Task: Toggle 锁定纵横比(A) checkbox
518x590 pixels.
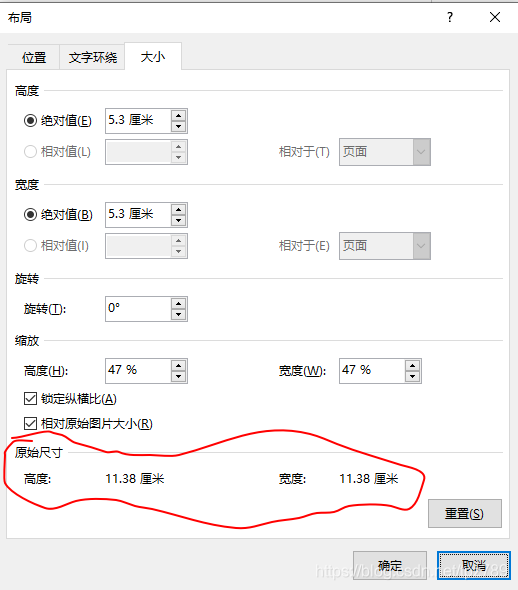Action: 30,399
